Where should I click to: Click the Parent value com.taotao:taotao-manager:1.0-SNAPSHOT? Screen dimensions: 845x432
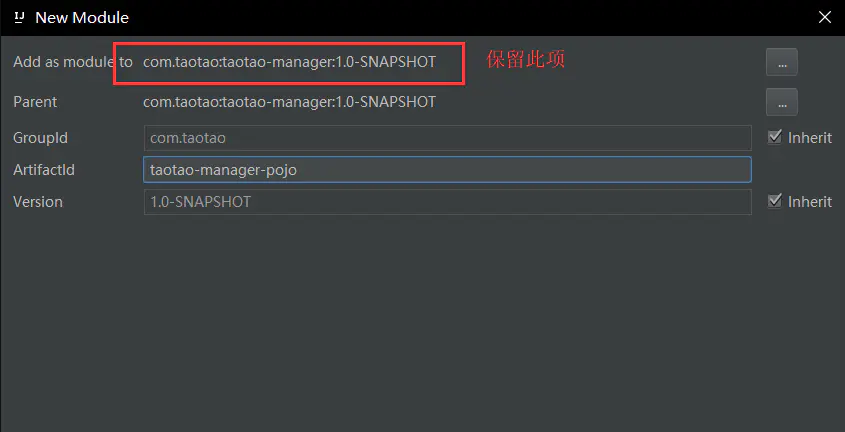coord(289,102)
